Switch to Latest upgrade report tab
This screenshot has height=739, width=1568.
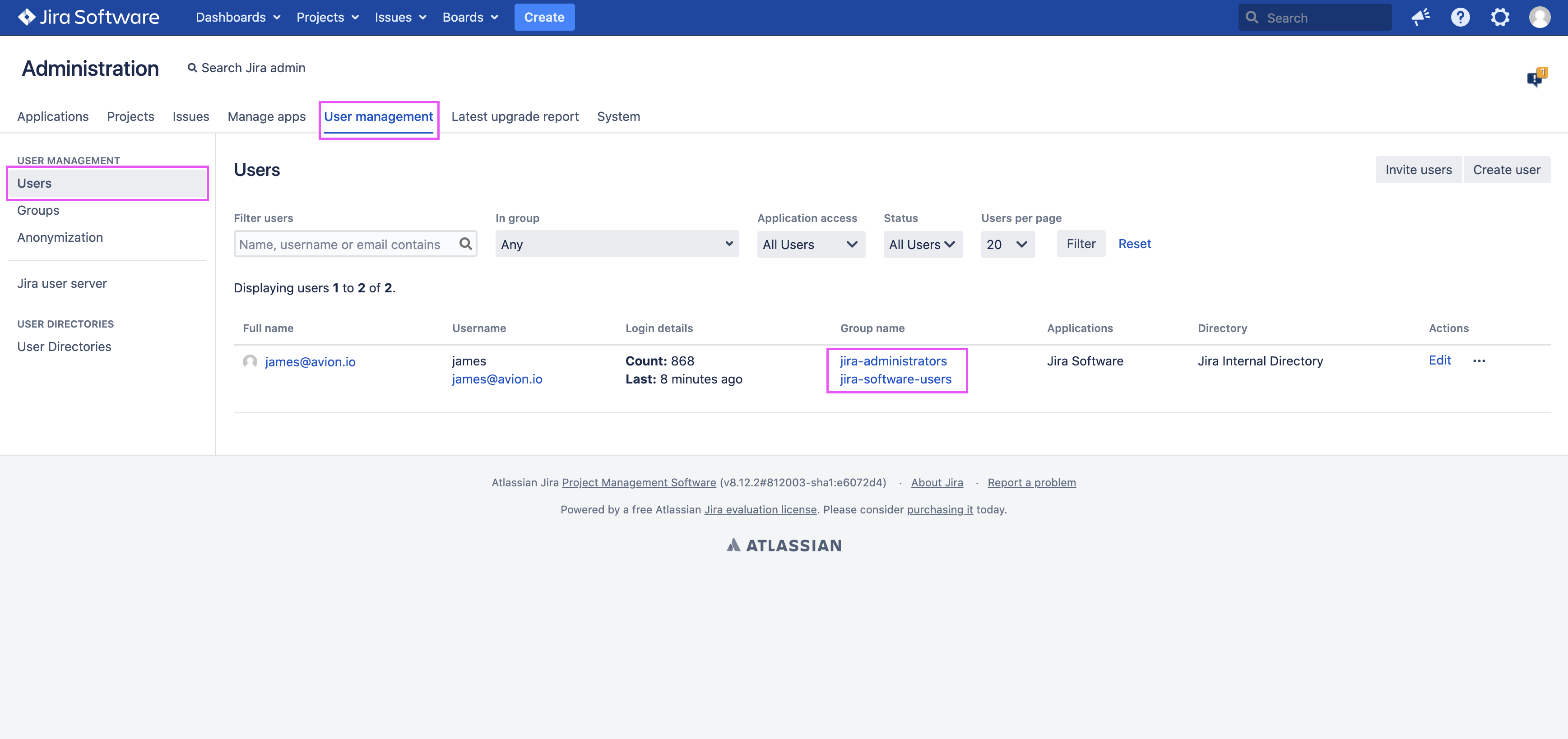pos(515,116)
